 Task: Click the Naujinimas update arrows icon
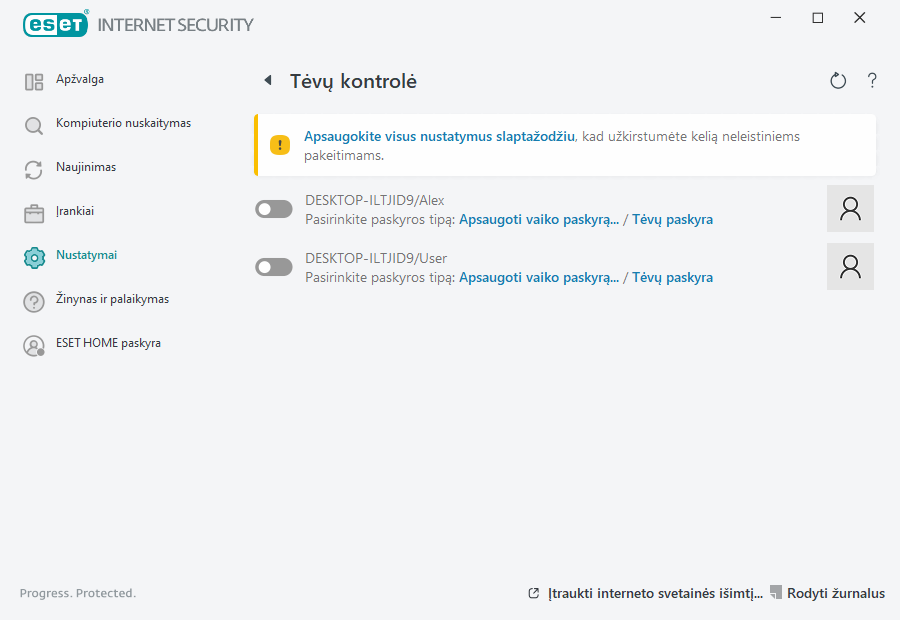click(x=34, y=170)
